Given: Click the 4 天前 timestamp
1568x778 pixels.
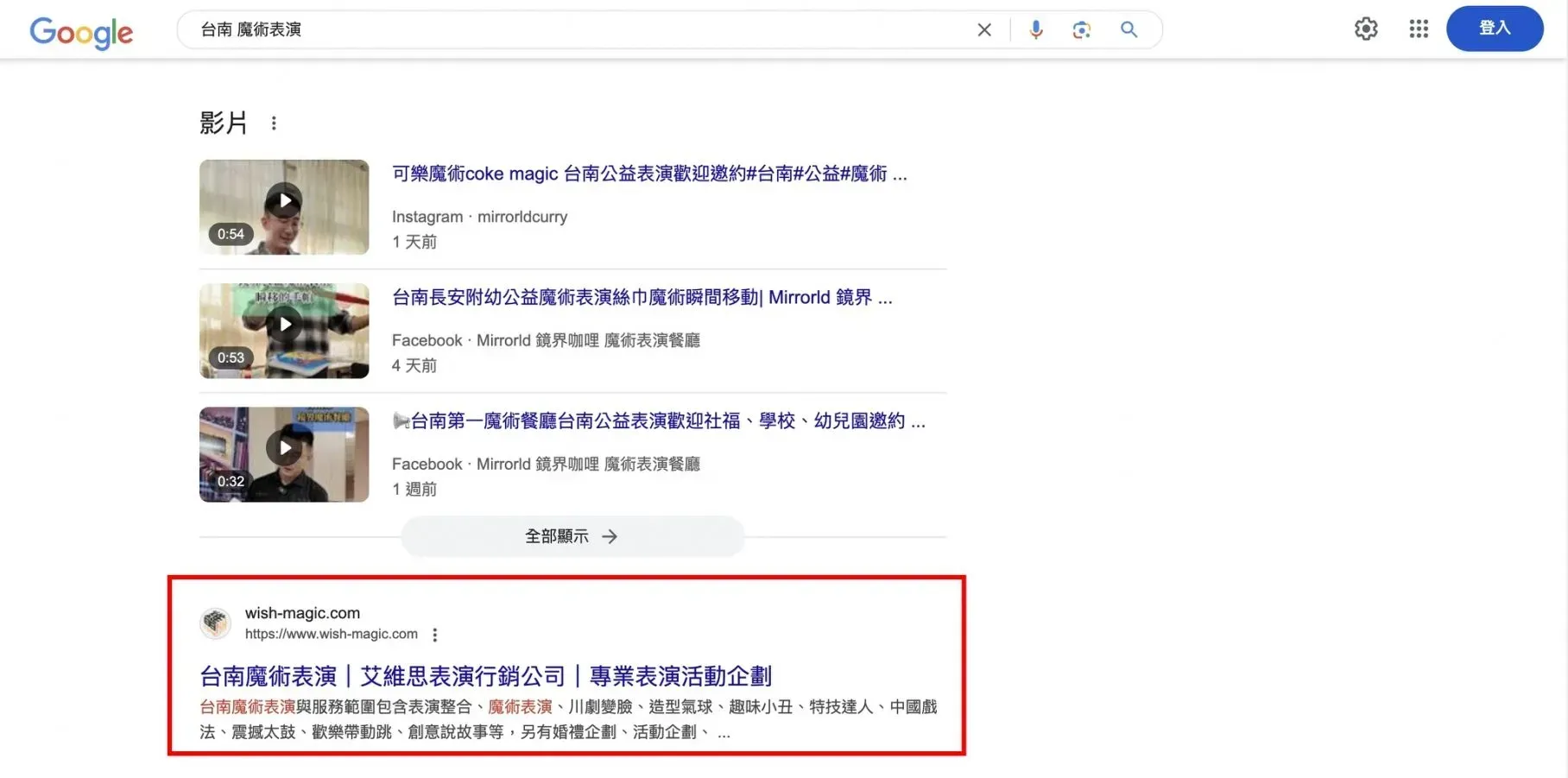Looking at the screenshot, I should 414,365.
